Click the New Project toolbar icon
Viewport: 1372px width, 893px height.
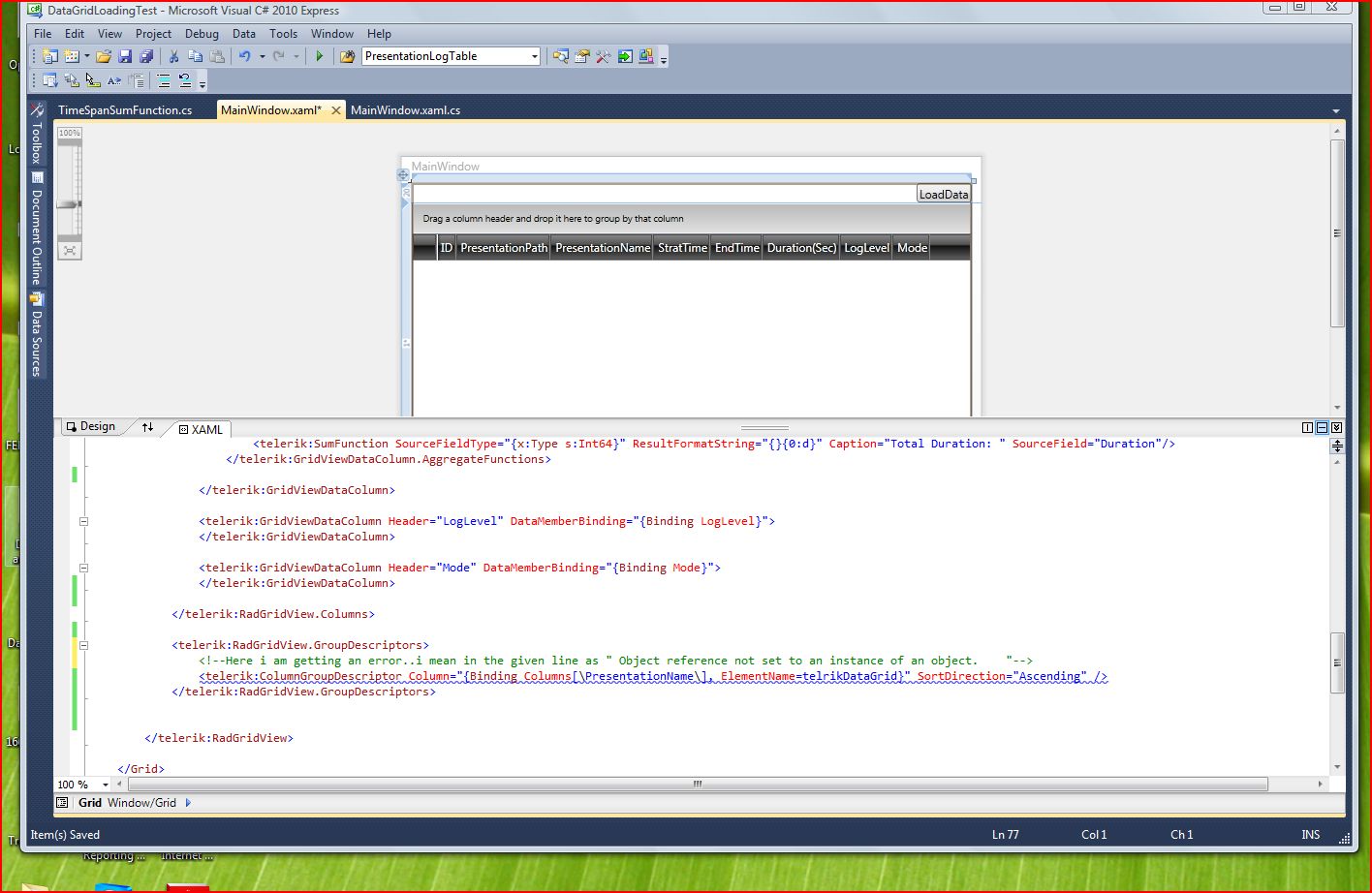point(50,57)
